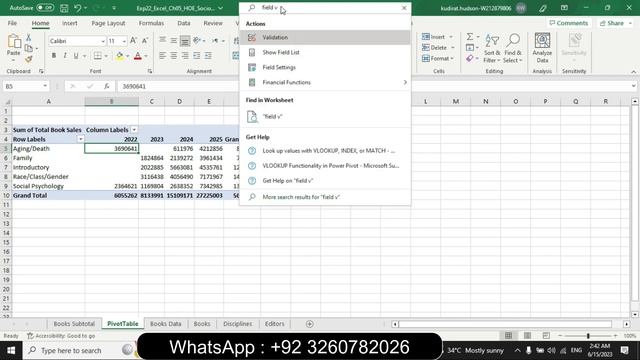Switch to the Page Layout tab
The image size is (640, 360).
point(108,23)
